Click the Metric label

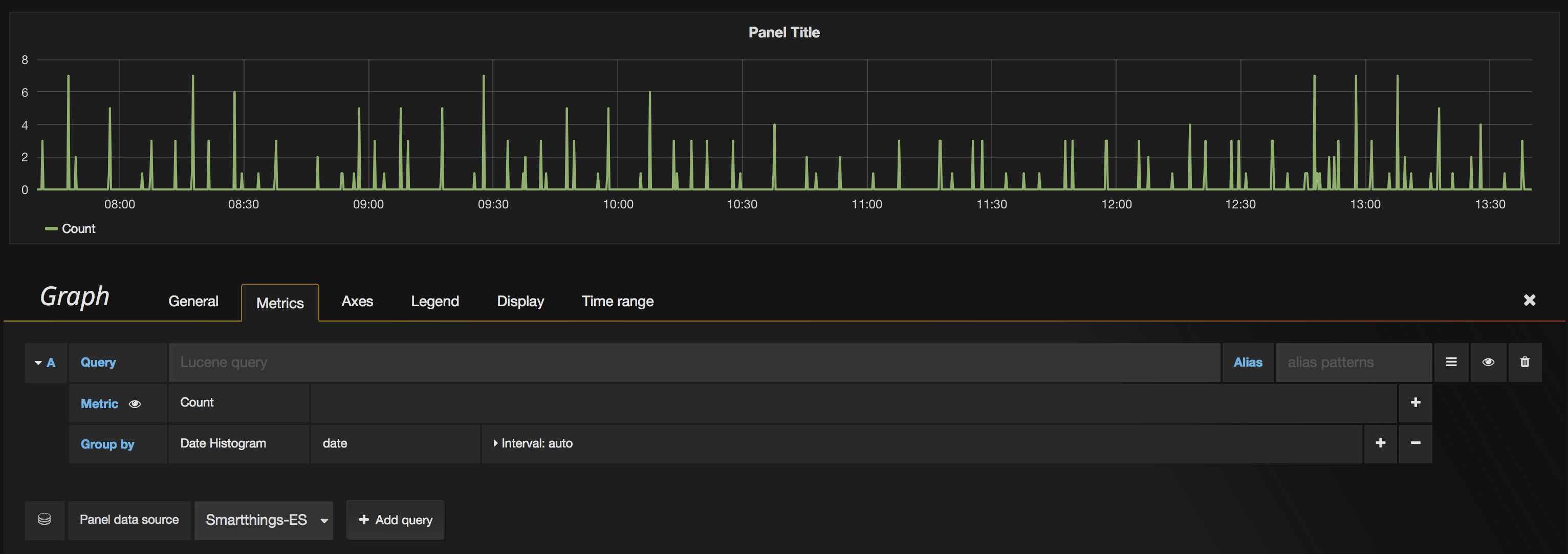click(99, 403)
